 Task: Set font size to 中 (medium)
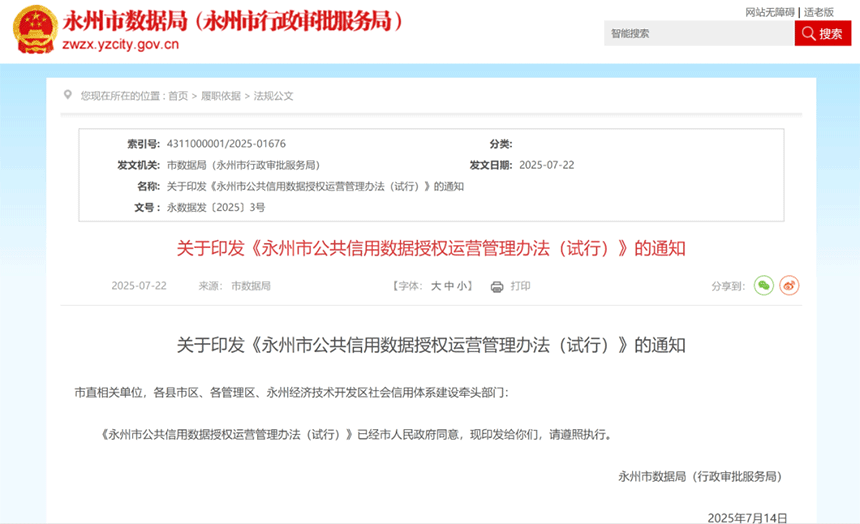[449, 286]
